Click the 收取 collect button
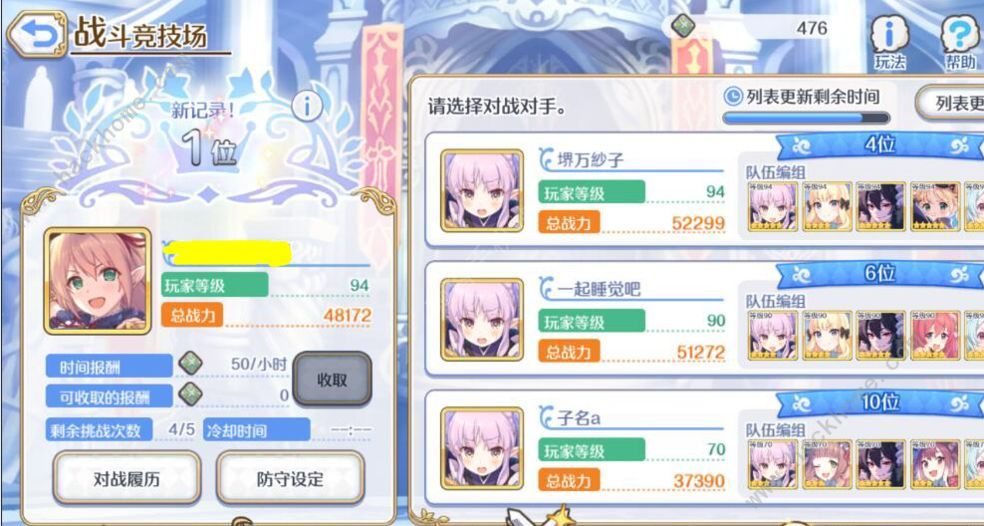 (x=332, y=380)
